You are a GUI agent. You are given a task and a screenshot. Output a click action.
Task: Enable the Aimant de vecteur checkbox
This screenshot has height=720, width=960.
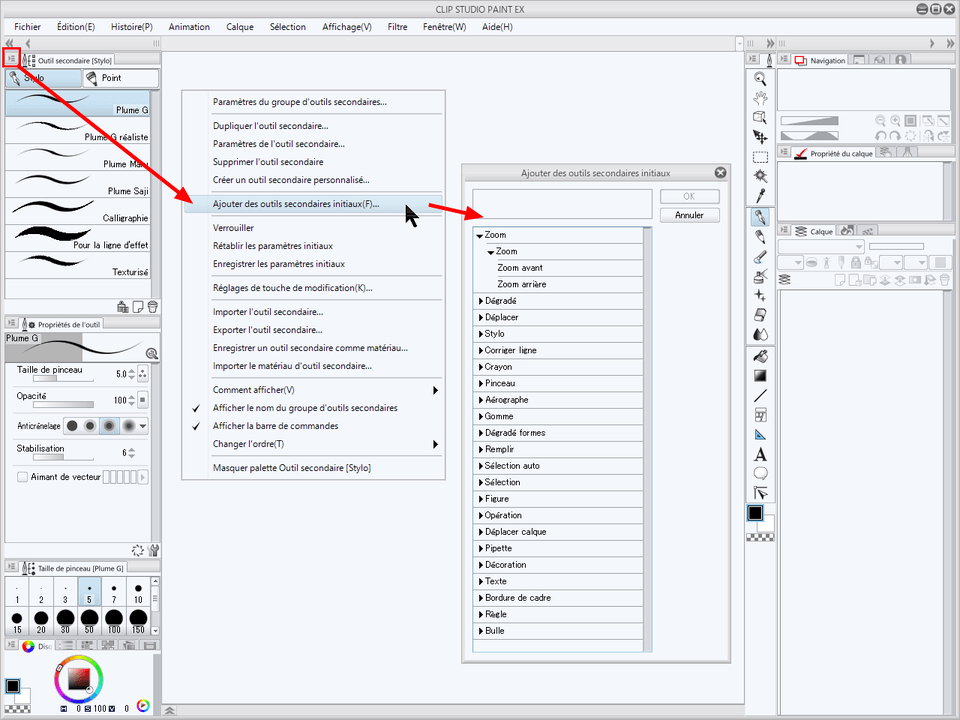(23, 477)
